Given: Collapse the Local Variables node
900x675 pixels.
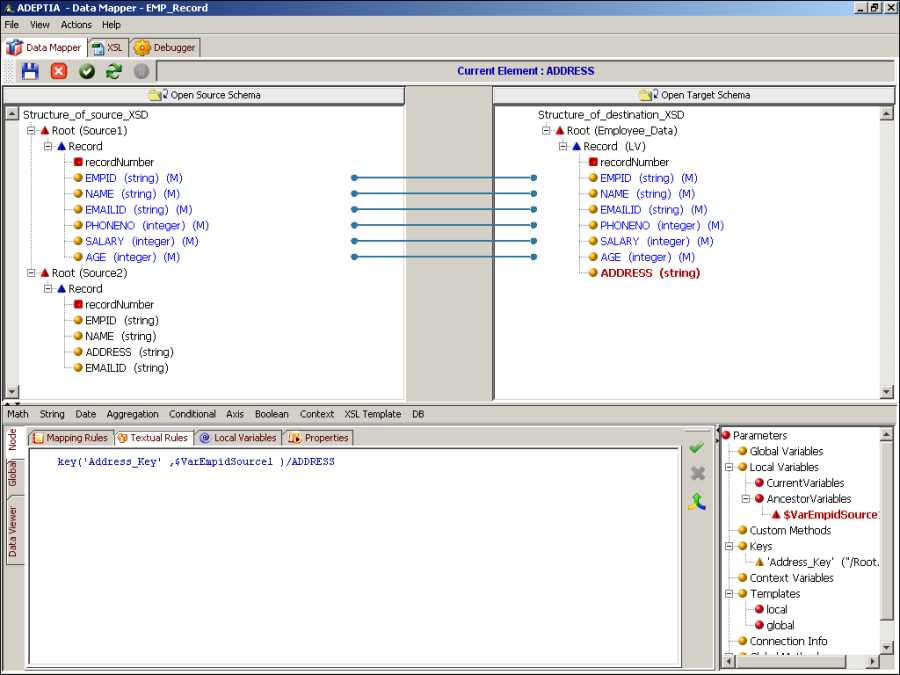Looking at the screenshot, I should (x=730, y=467).
